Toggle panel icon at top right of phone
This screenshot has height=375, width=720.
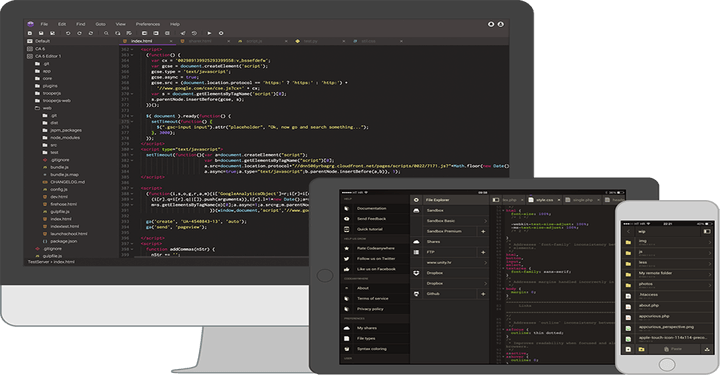click(x=707, y=231)
